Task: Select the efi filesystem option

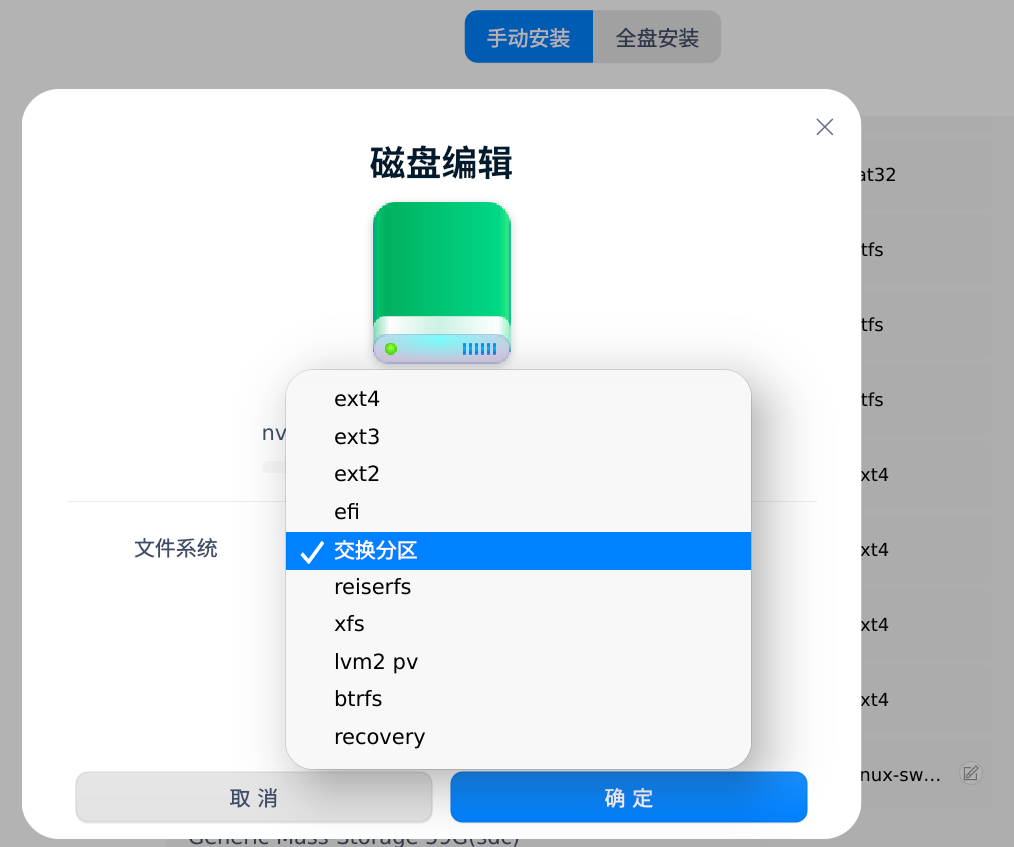Action: click(x=518, y=512)
